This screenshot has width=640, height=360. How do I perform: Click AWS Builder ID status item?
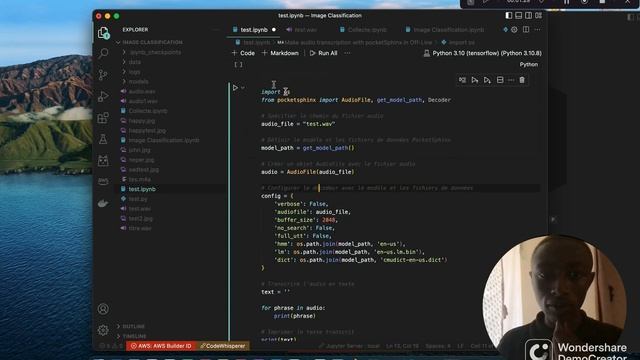coord(161,346)
